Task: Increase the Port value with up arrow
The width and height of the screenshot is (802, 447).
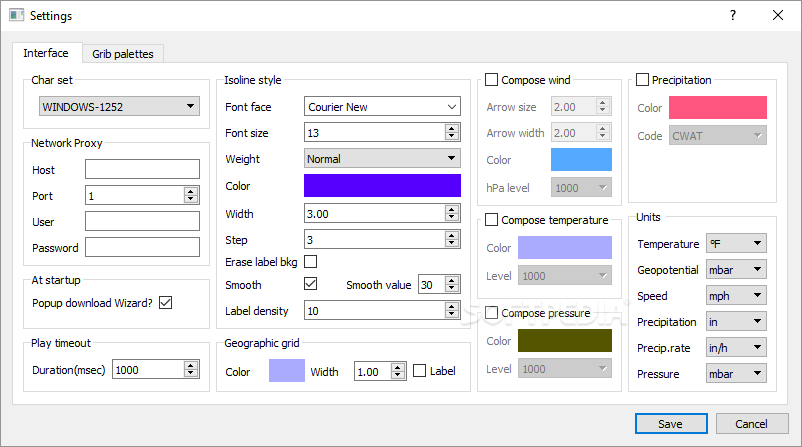Action: coord(191,191)
